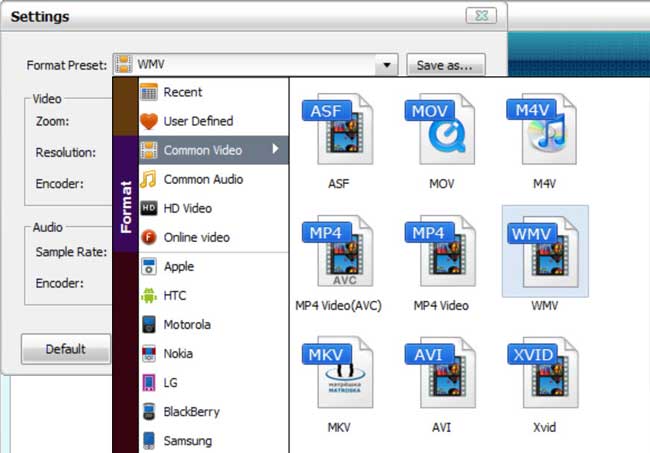This screenshot has width=650, height=453.
Task: Select Apple device category
Action: [x=213, y=266]
